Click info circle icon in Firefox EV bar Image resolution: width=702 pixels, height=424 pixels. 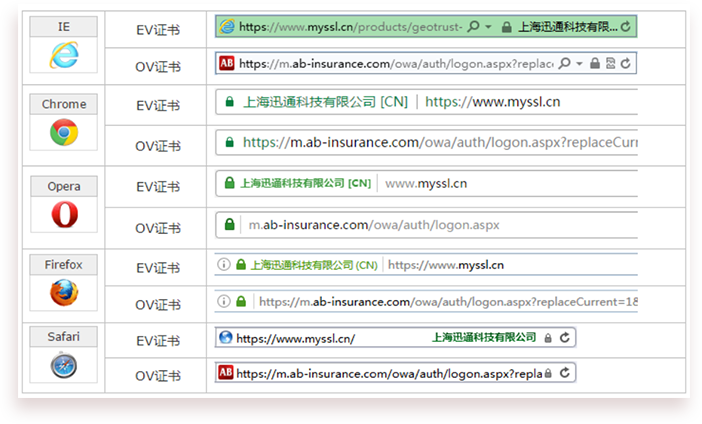[223, 264]
